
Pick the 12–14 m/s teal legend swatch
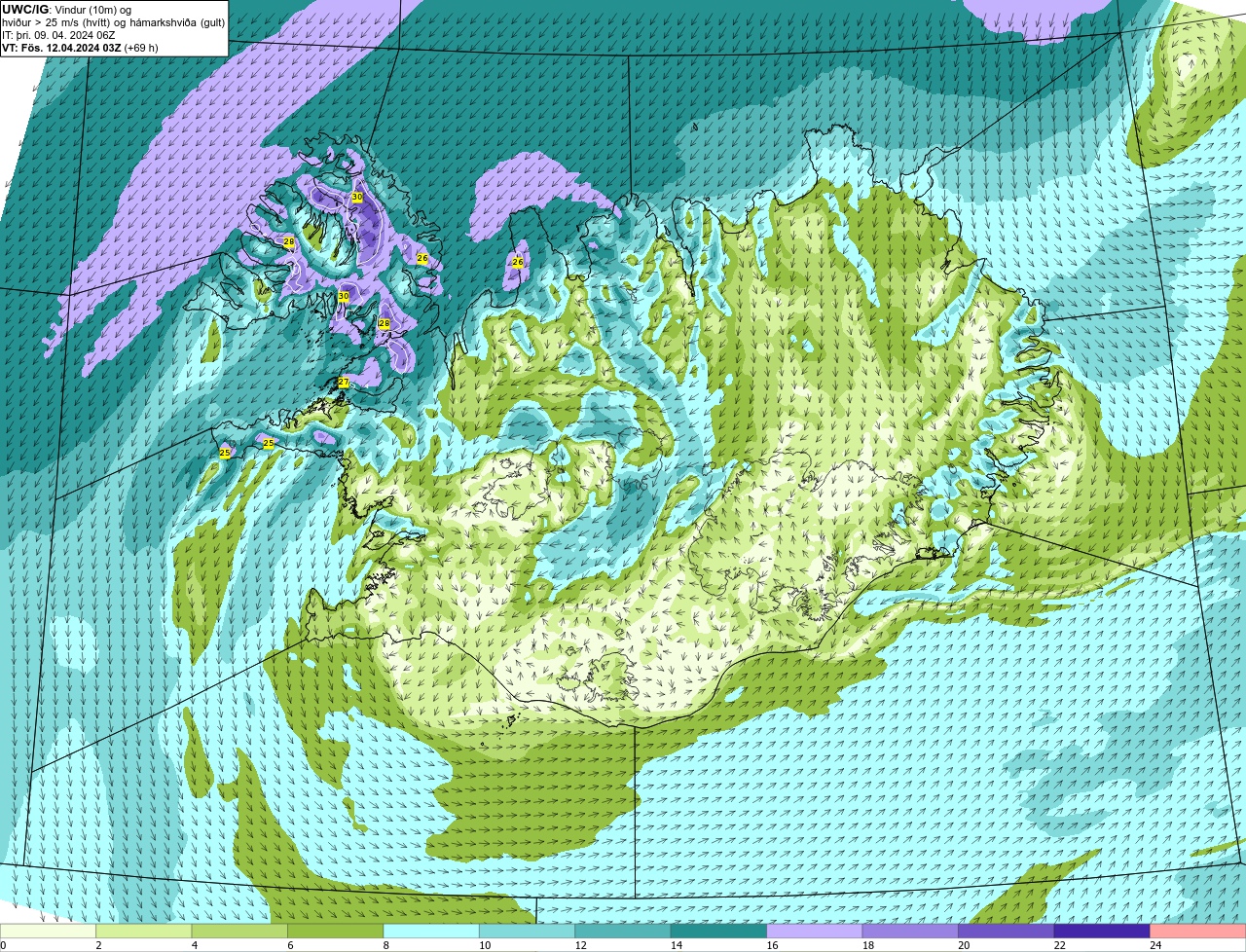pyautogui.click(x=624, y=931)
